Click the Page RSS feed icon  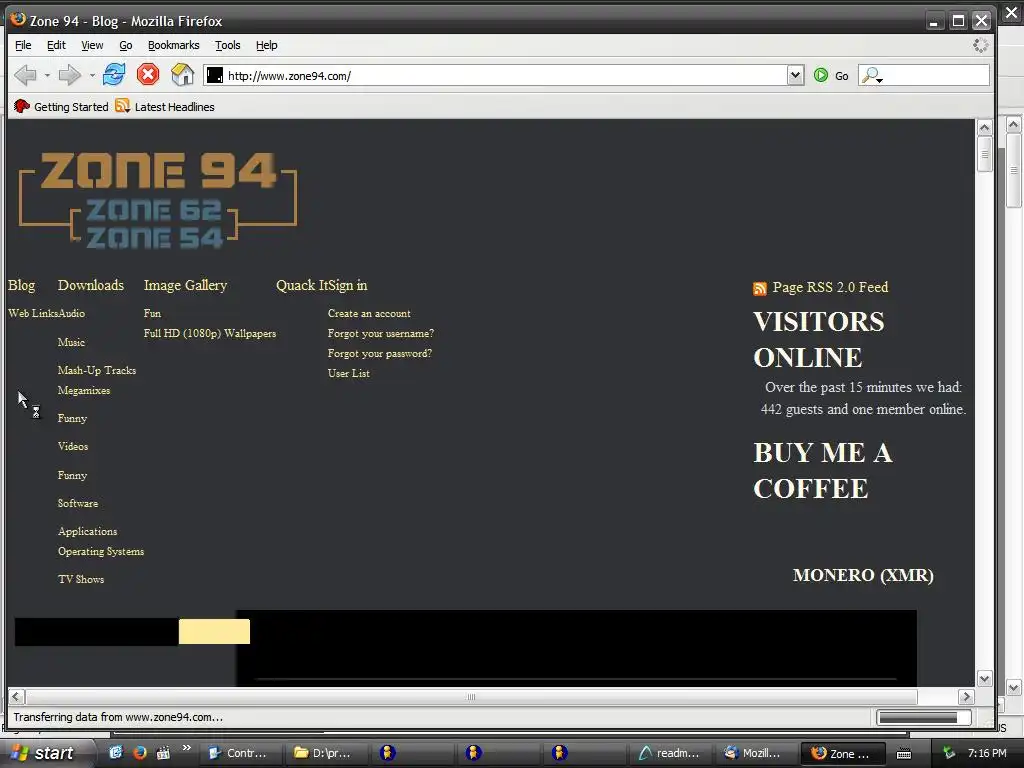(x=760, y=289)
